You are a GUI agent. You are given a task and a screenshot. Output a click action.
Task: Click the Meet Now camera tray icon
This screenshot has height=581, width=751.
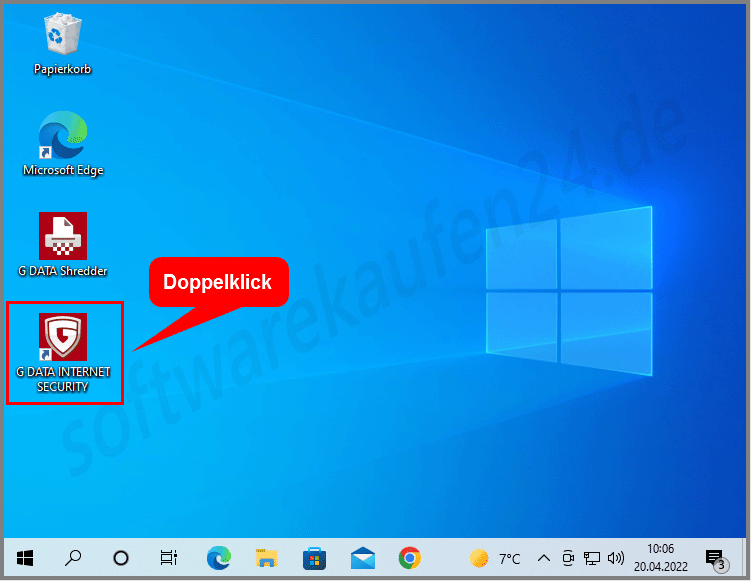tap(568, 558)
